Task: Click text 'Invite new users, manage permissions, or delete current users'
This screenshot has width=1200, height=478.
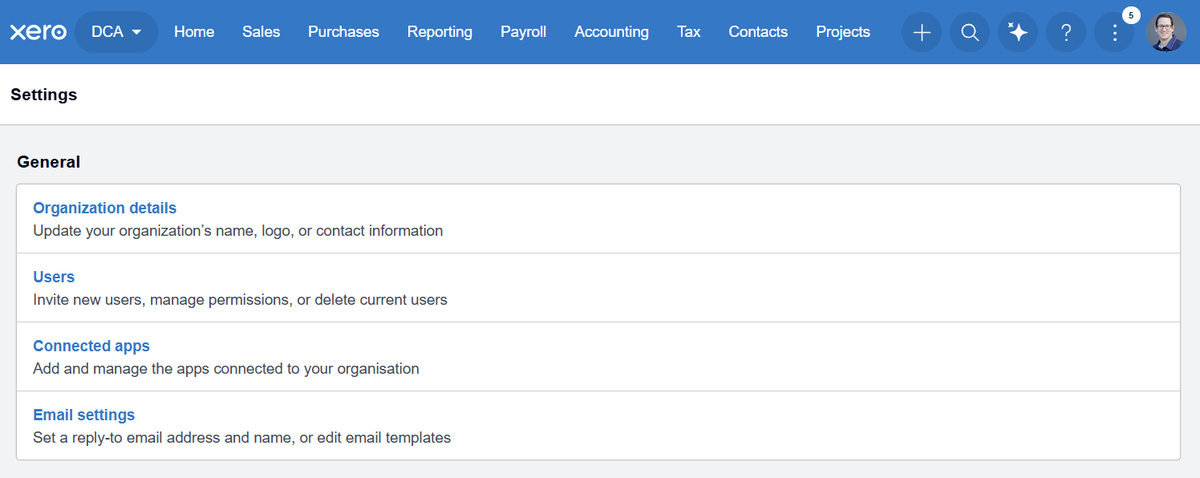Action: 240,300
